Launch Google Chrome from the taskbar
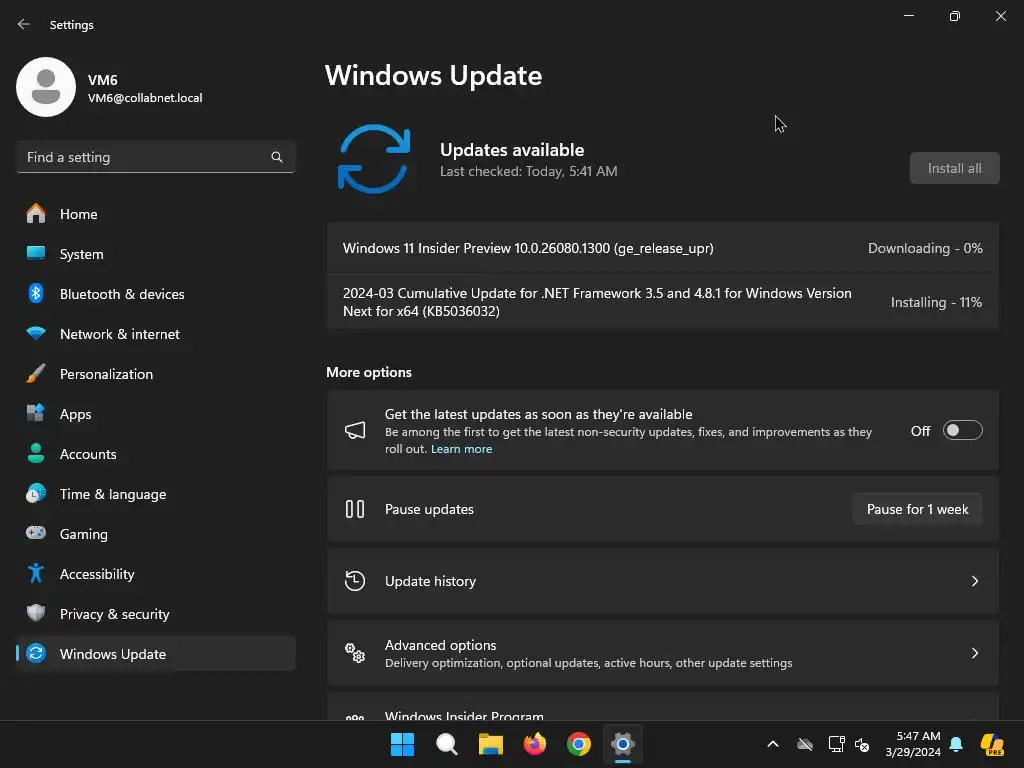This screenshot has width=1024, height=768. tap(579, 744)
